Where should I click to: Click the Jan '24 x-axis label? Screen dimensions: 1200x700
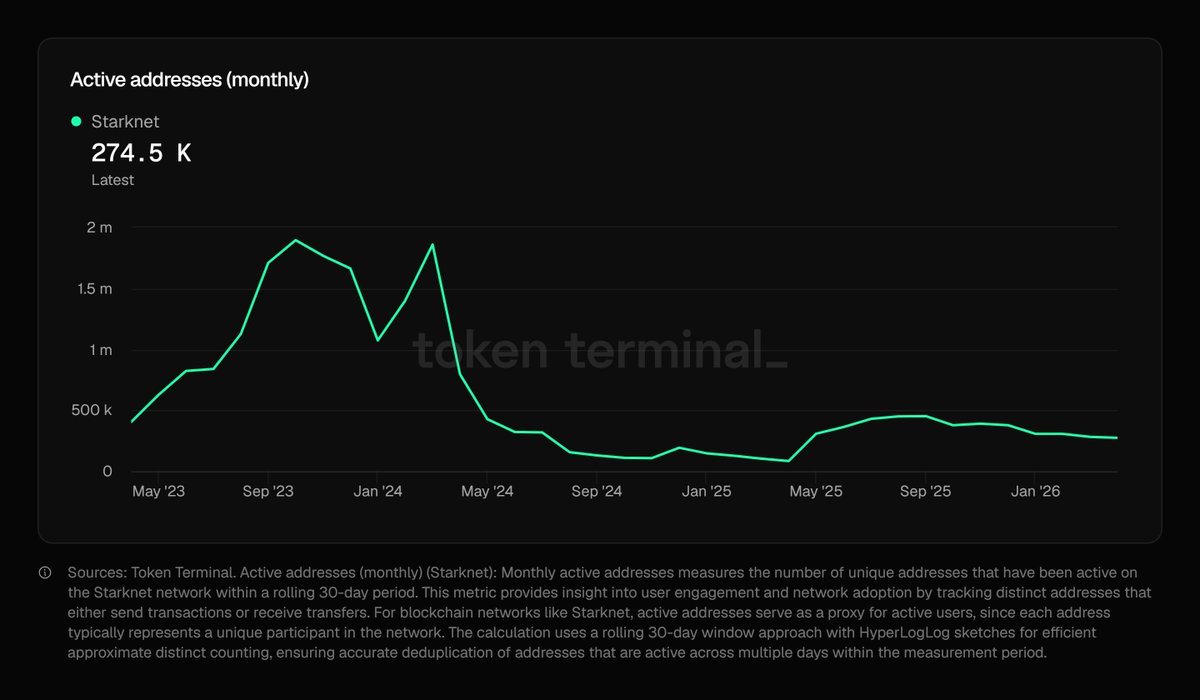378,492
